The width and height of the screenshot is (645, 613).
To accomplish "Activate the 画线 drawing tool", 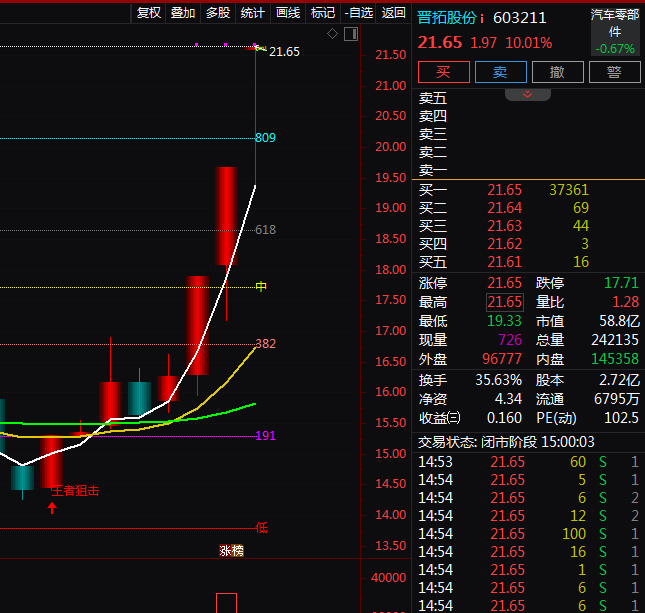I will [288, 13].
